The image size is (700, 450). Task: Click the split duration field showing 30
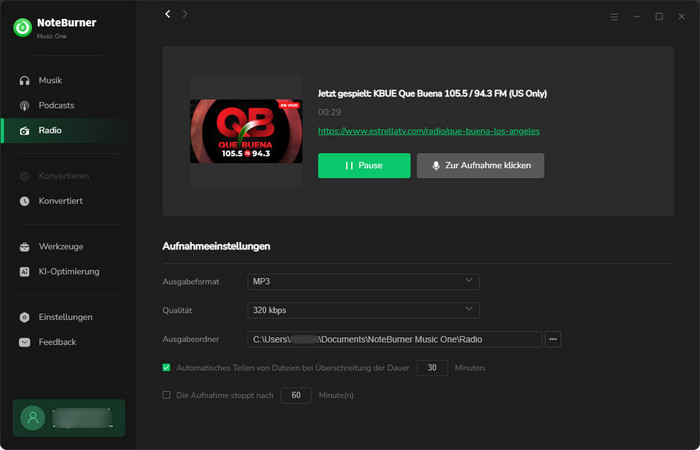(x=432, y=368)
